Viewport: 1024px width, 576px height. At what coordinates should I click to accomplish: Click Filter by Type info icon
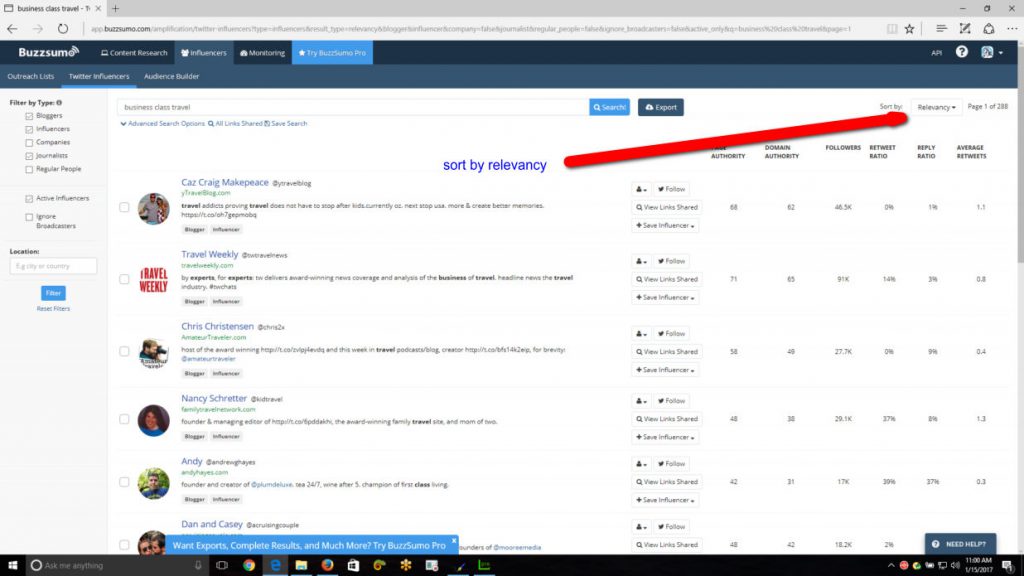[x=59, y=103]
